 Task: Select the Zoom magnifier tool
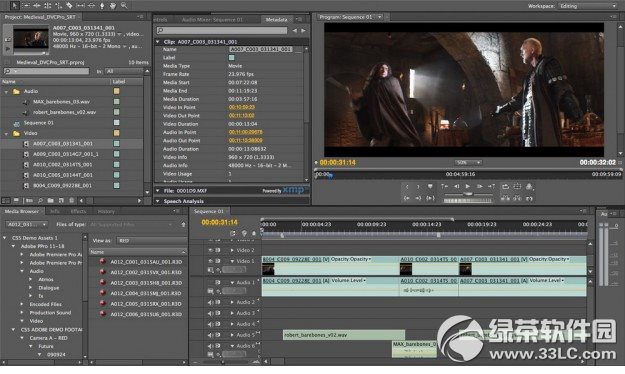(124, 6)
